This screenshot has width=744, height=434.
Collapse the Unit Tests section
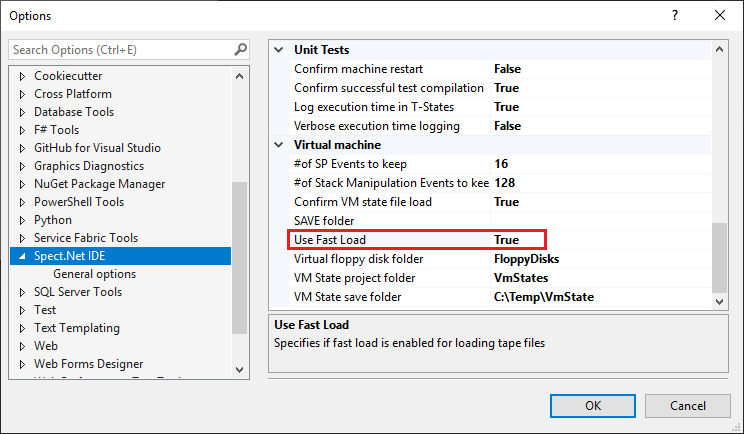tap(279, 50)
